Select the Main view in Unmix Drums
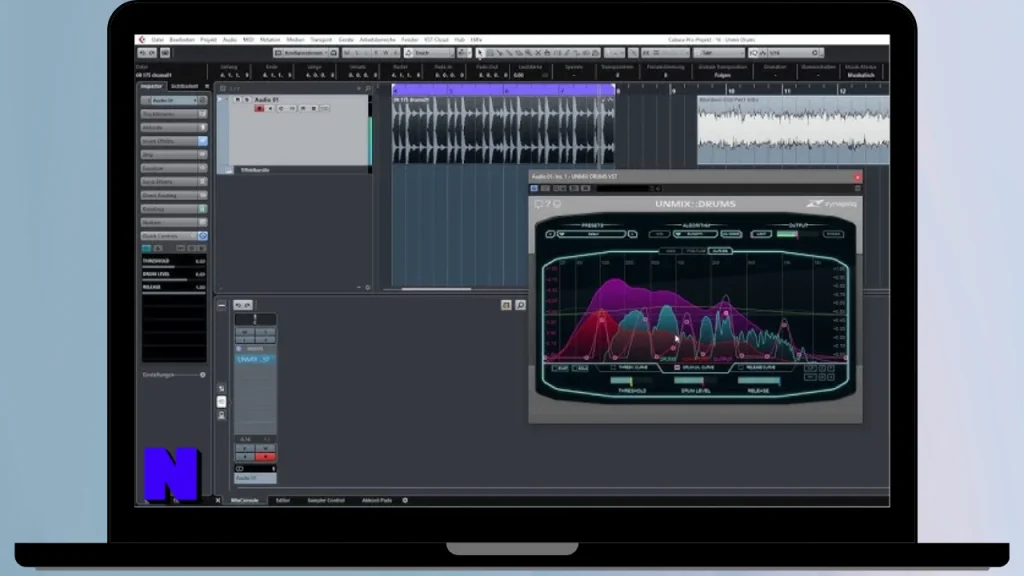The height and width of the screenshot is (576, 1024). coord(671,251)
